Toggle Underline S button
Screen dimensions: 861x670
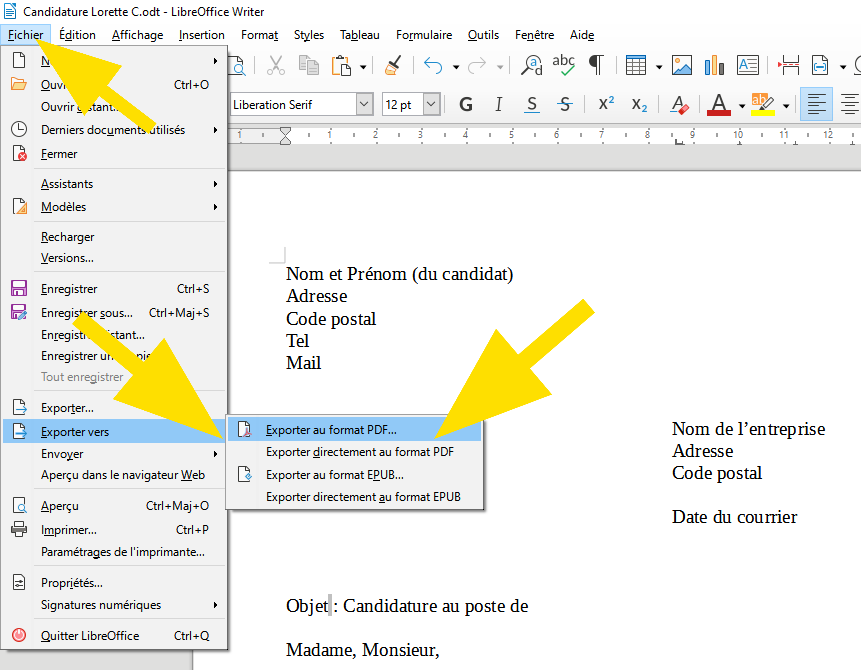[532, 104]
